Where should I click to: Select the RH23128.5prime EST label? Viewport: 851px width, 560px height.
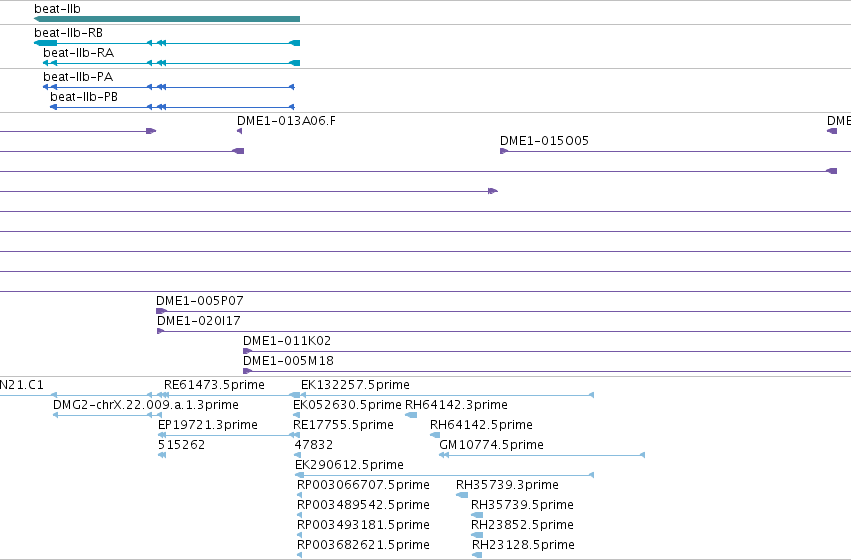pyautogui.click(x=523, y=544)
